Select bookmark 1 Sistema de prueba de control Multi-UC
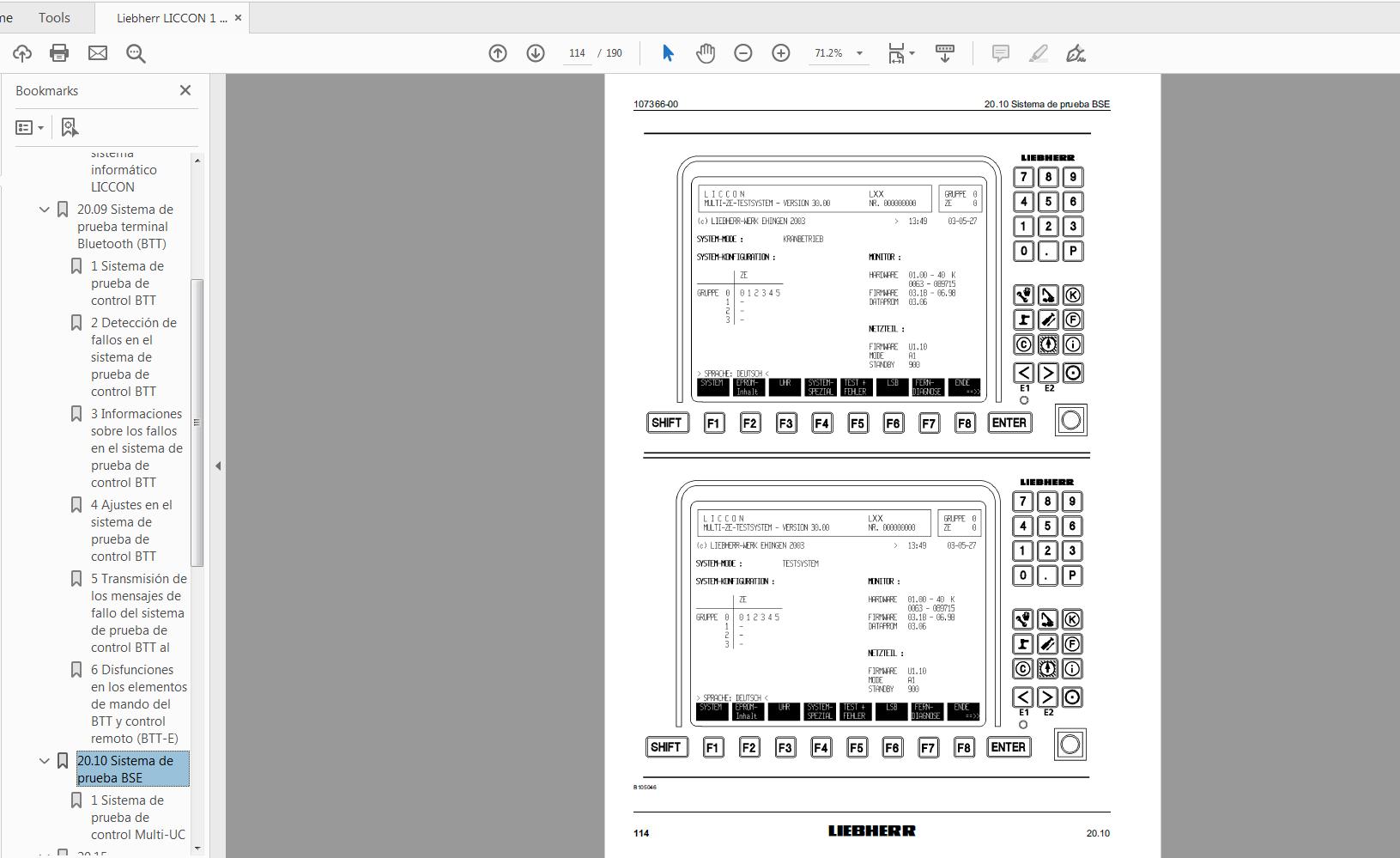This screenshot has width=1400, height=858. (x=137, y=817)
